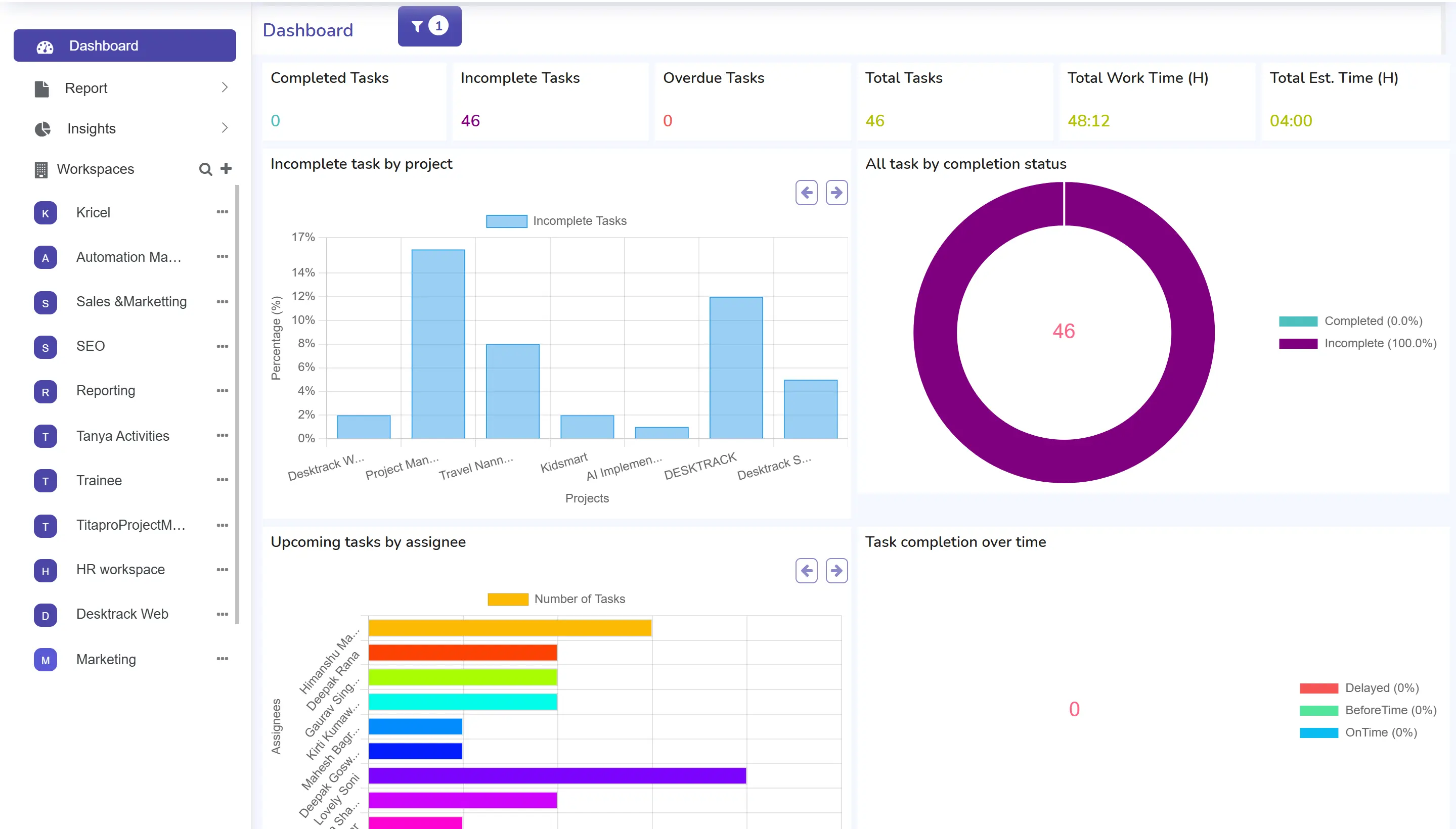Expand the Insights section
Screen dimensions: 1456x829
[226, 127]
